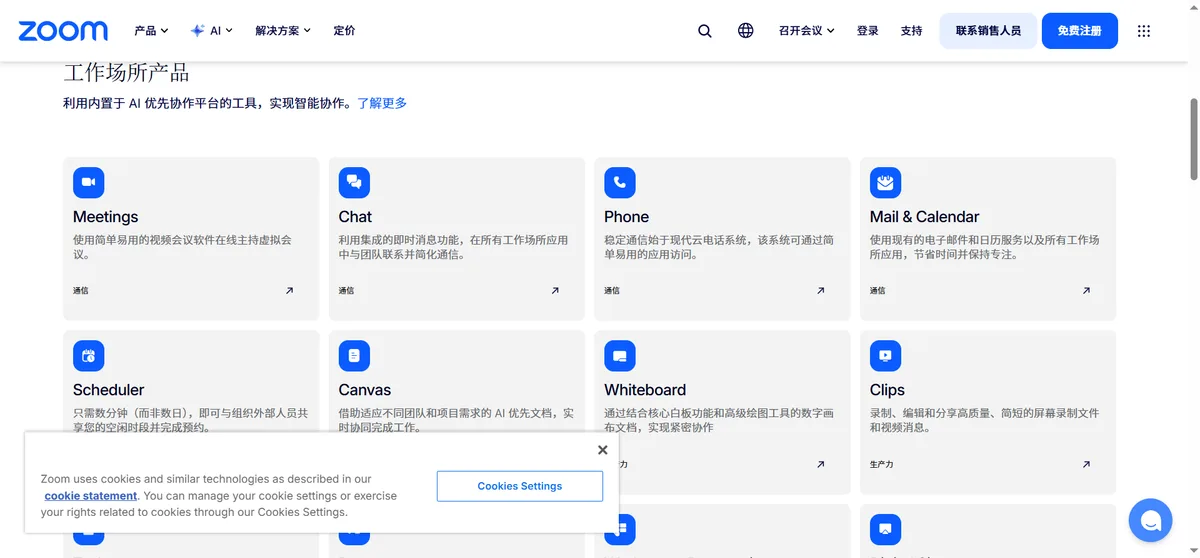Open the language globe icon

(x=746, y=31)
